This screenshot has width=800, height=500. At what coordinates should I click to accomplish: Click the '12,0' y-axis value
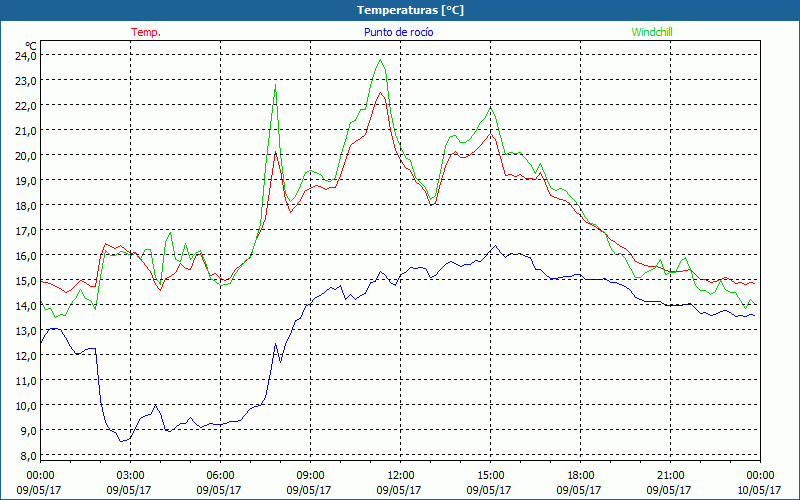click(x=26, y=356)
